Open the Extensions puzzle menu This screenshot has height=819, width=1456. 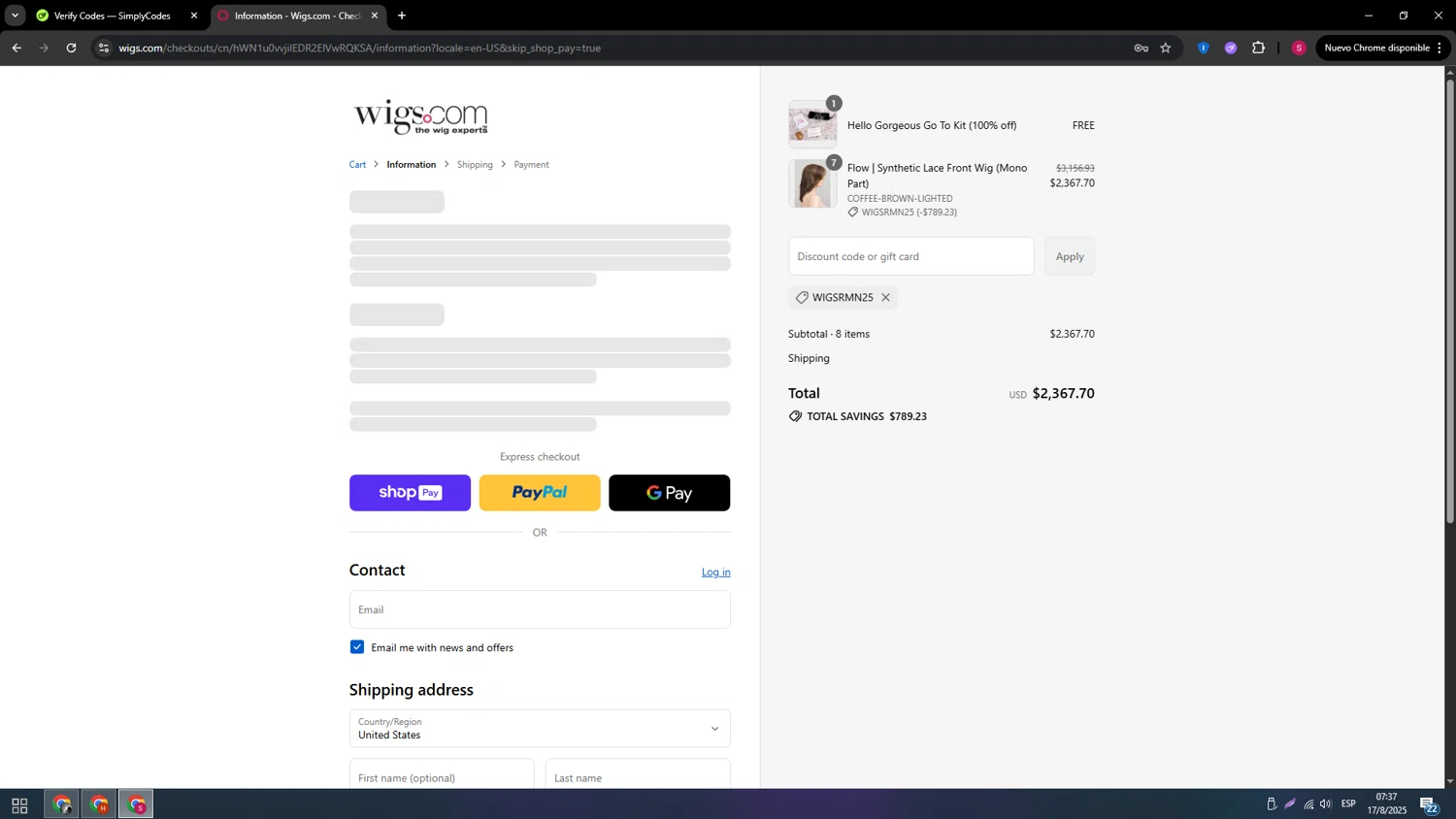1259,48
